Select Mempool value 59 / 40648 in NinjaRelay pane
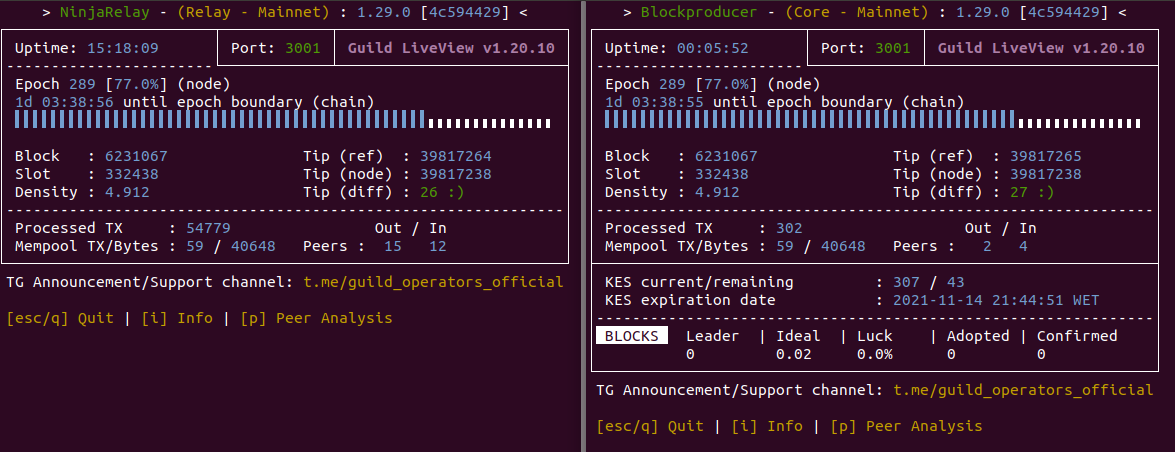The image size is (1175, 452). 231,246
